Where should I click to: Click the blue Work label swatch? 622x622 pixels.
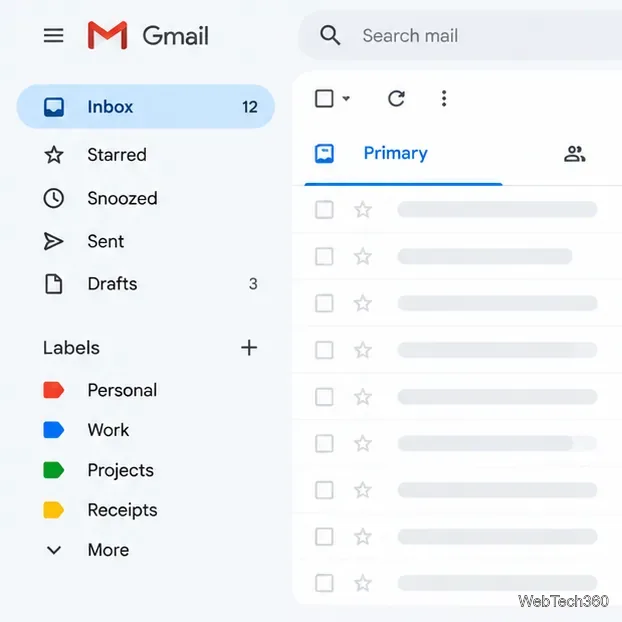(53, 430)
